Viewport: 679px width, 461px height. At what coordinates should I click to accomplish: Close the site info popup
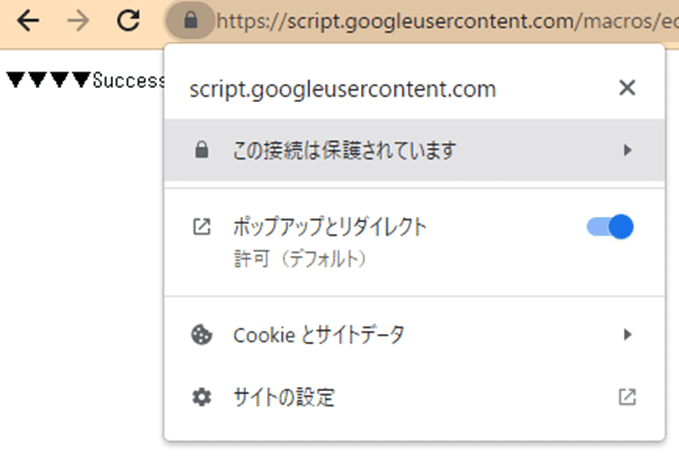pyautogui.click(x=627, y=88)
